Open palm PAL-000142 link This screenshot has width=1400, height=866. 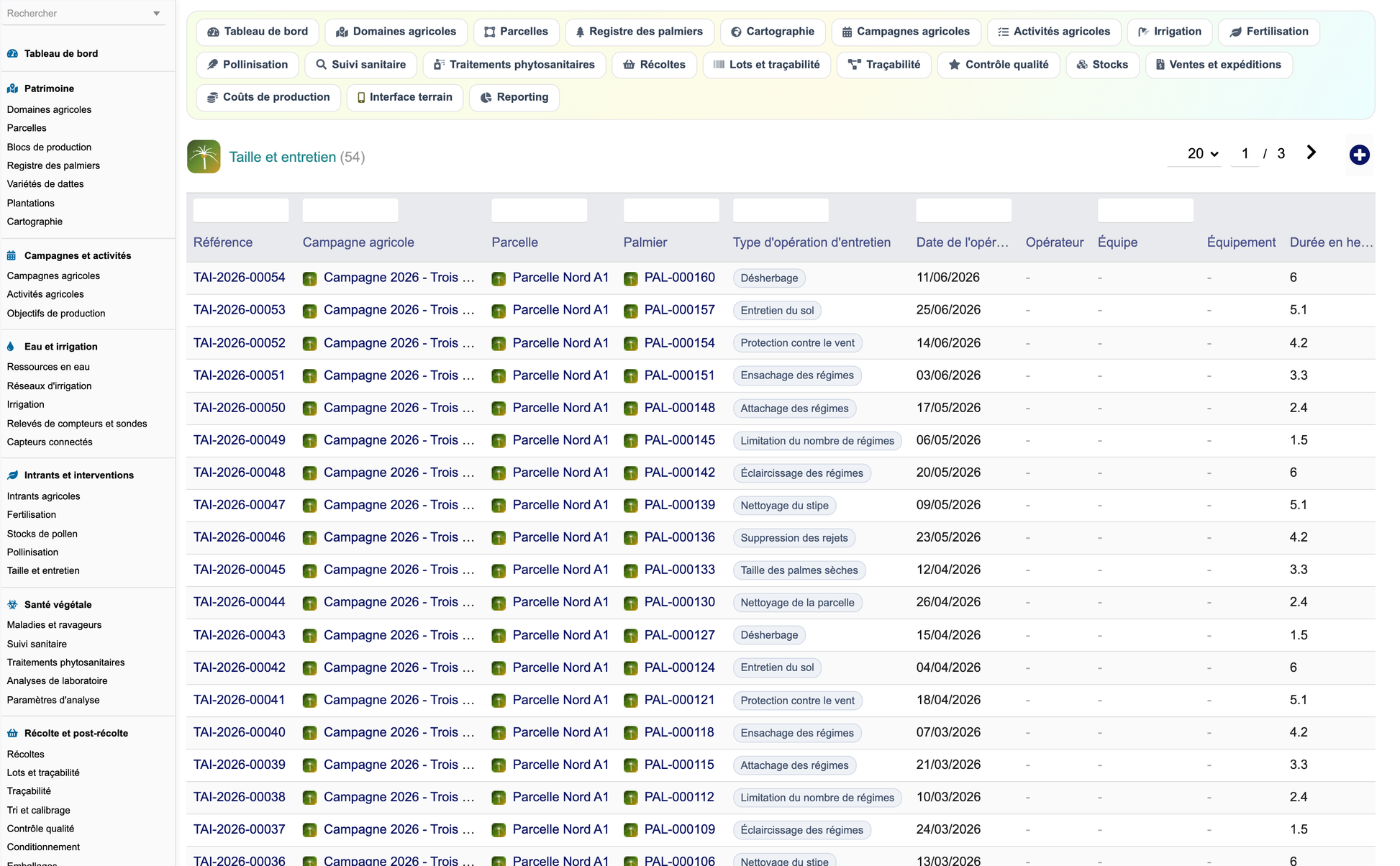(679, 473)
